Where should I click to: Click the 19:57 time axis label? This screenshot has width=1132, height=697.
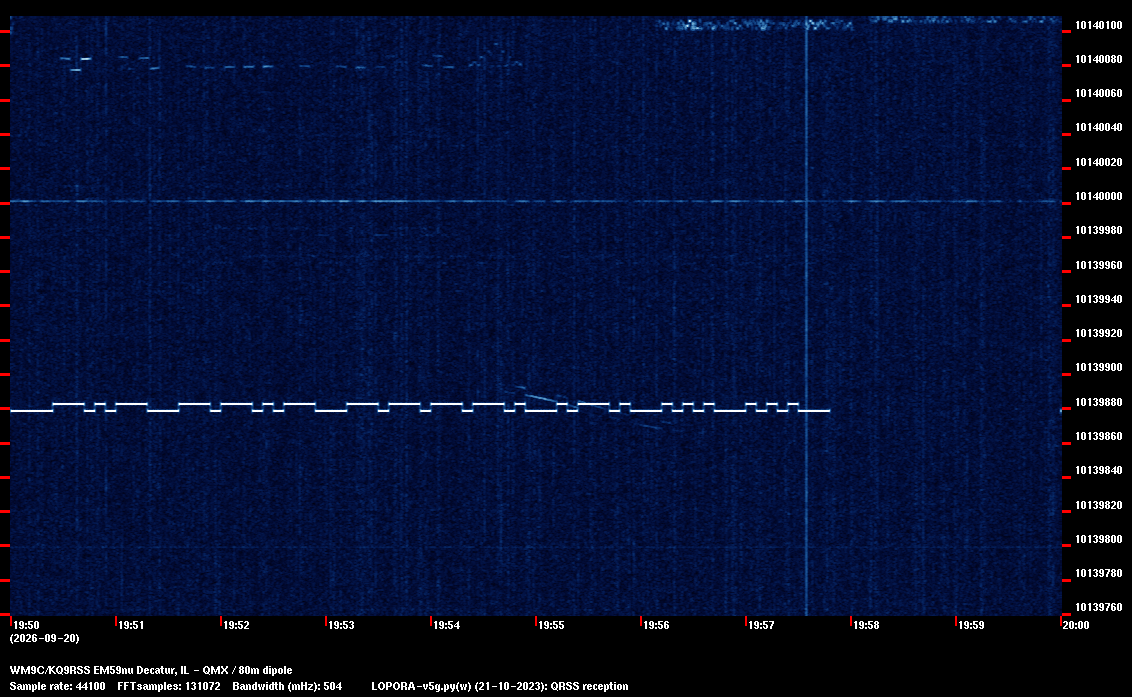tap(762, 625)
